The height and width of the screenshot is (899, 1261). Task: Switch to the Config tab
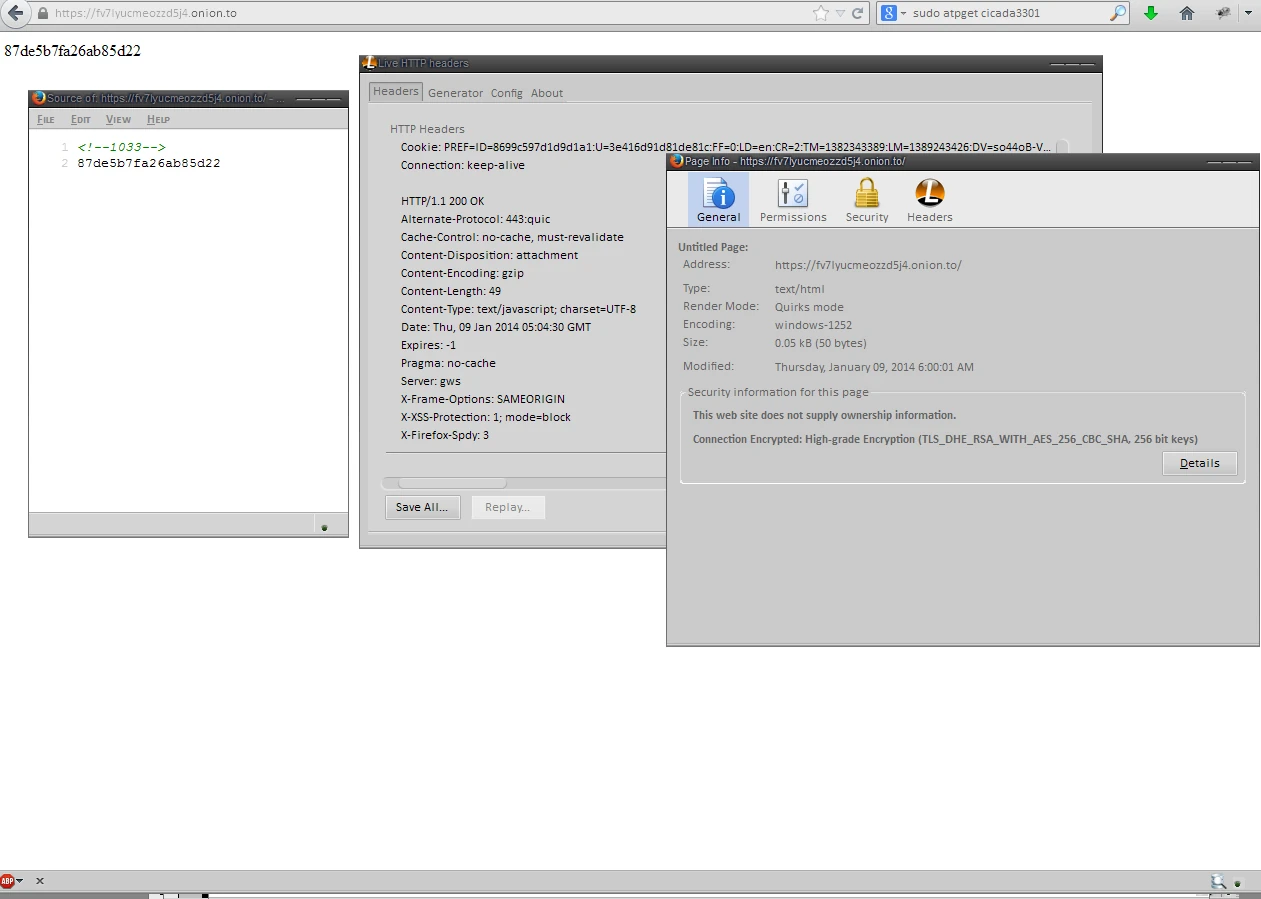(x=507, y=93)
